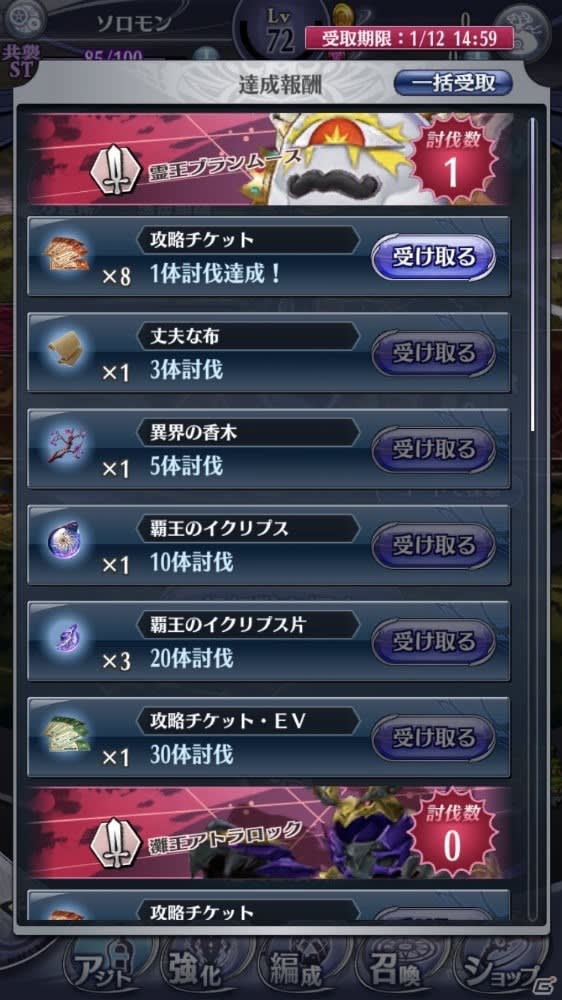The height and width of the screenshot is (1000, 562).
Task: Click 受け取る for 30体討伐 reward
Action: (x=434, y=737)
